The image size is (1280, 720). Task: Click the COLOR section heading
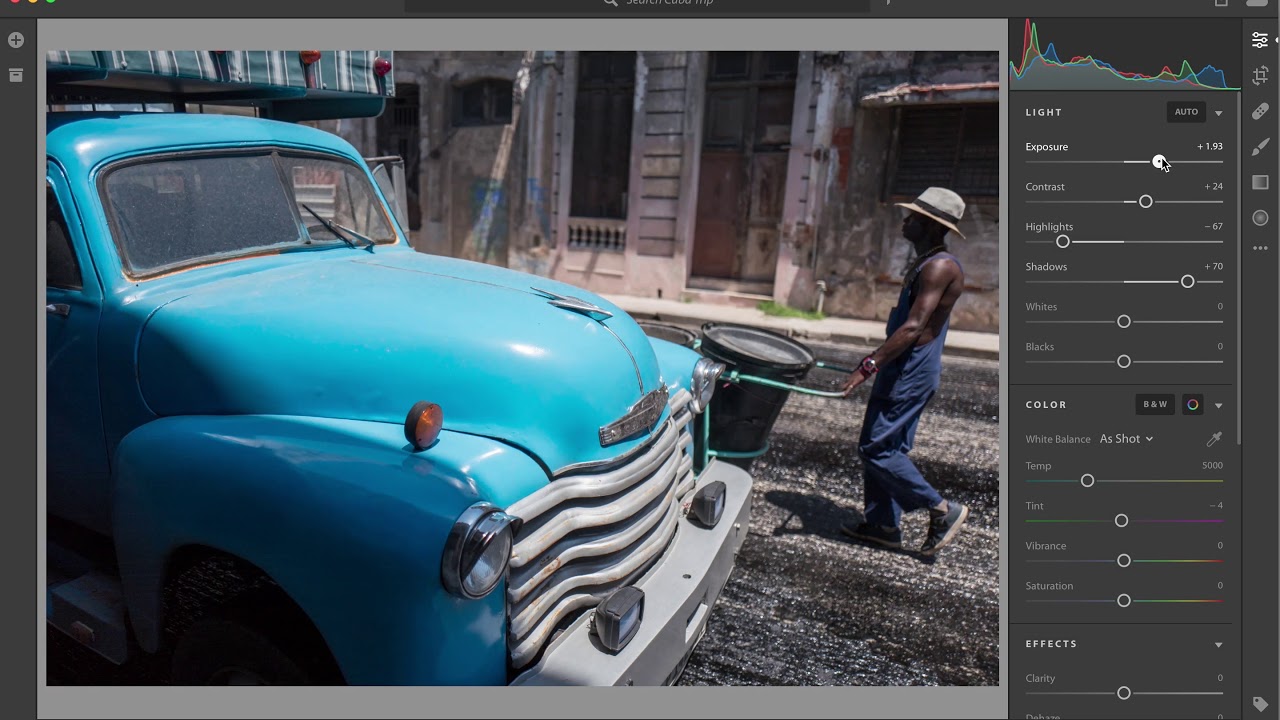pyautogui.click(x=1046, y=405)
